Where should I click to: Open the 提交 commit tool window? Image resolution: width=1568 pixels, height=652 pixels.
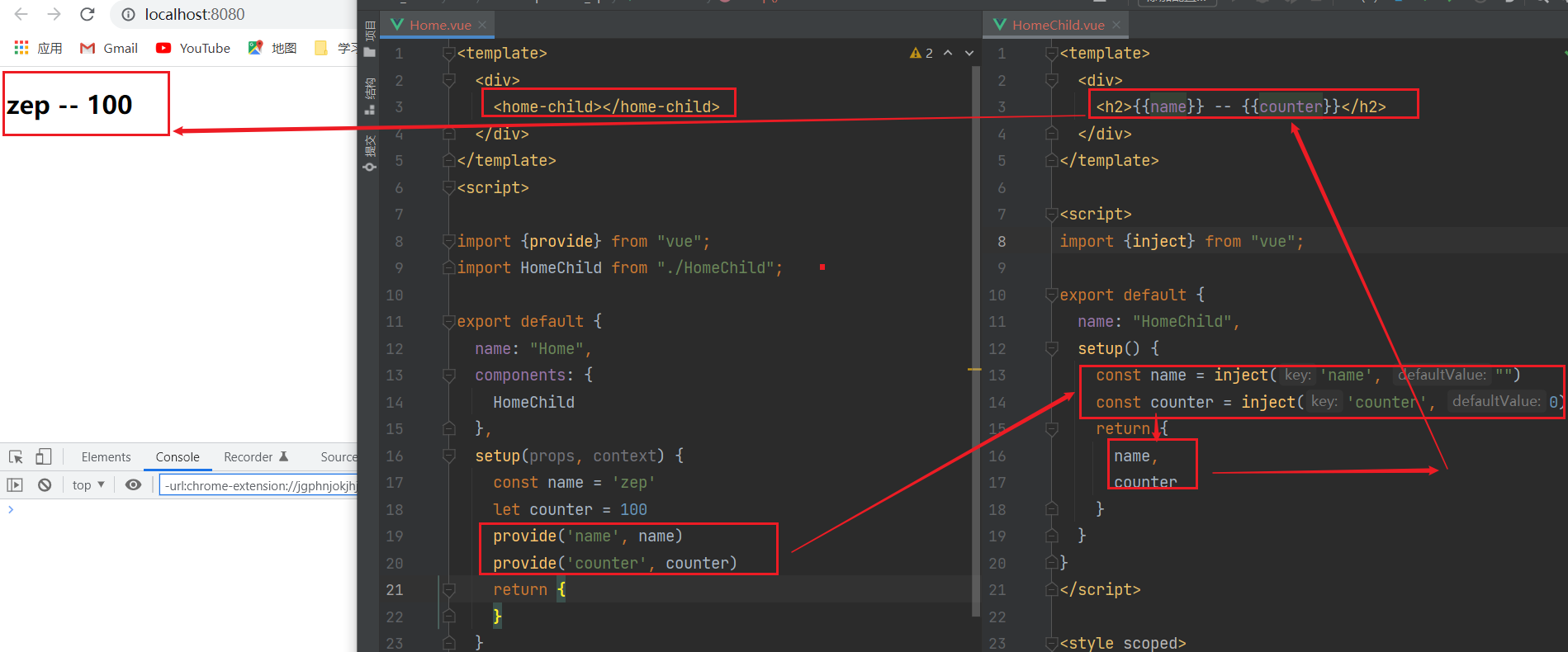tap(369, 153)
